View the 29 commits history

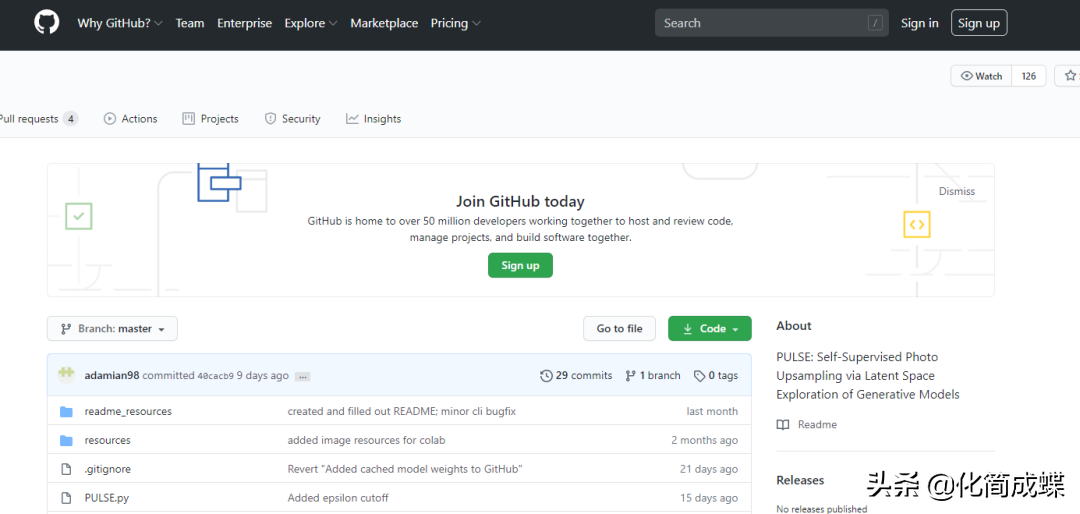(577, 376)
